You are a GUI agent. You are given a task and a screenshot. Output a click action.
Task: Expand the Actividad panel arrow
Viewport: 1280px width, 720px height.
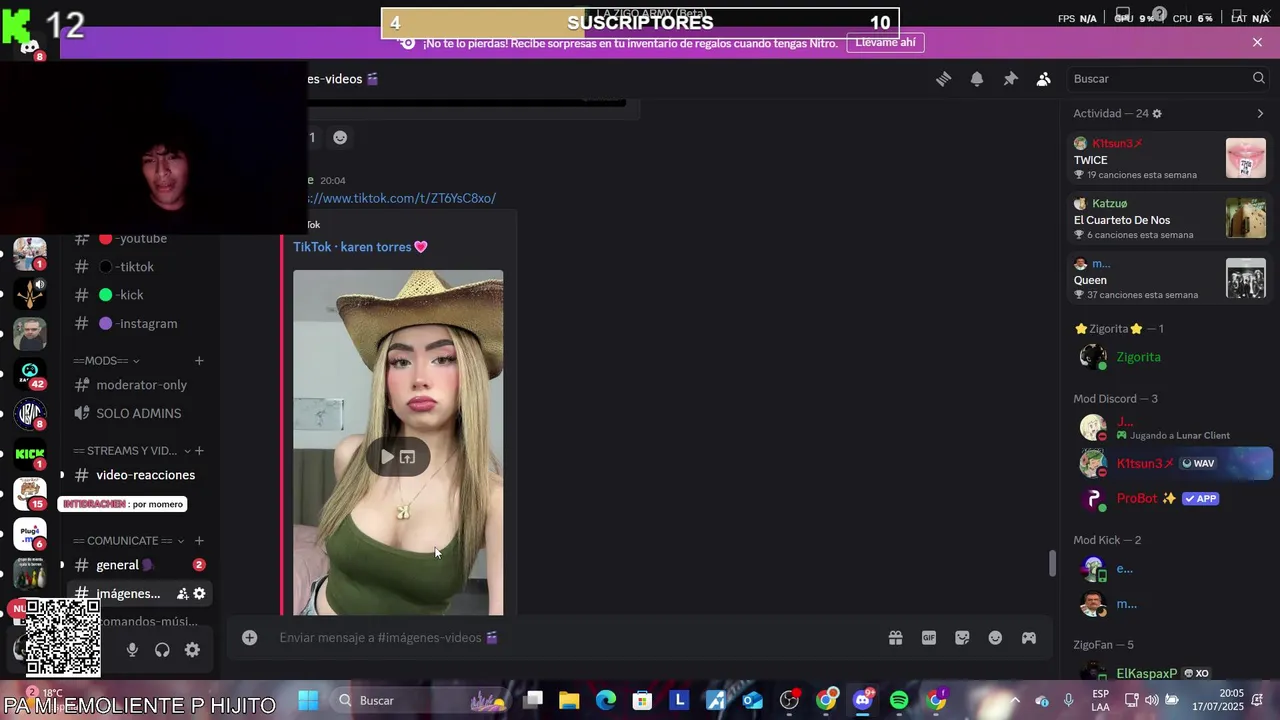tap(1260, 113)
